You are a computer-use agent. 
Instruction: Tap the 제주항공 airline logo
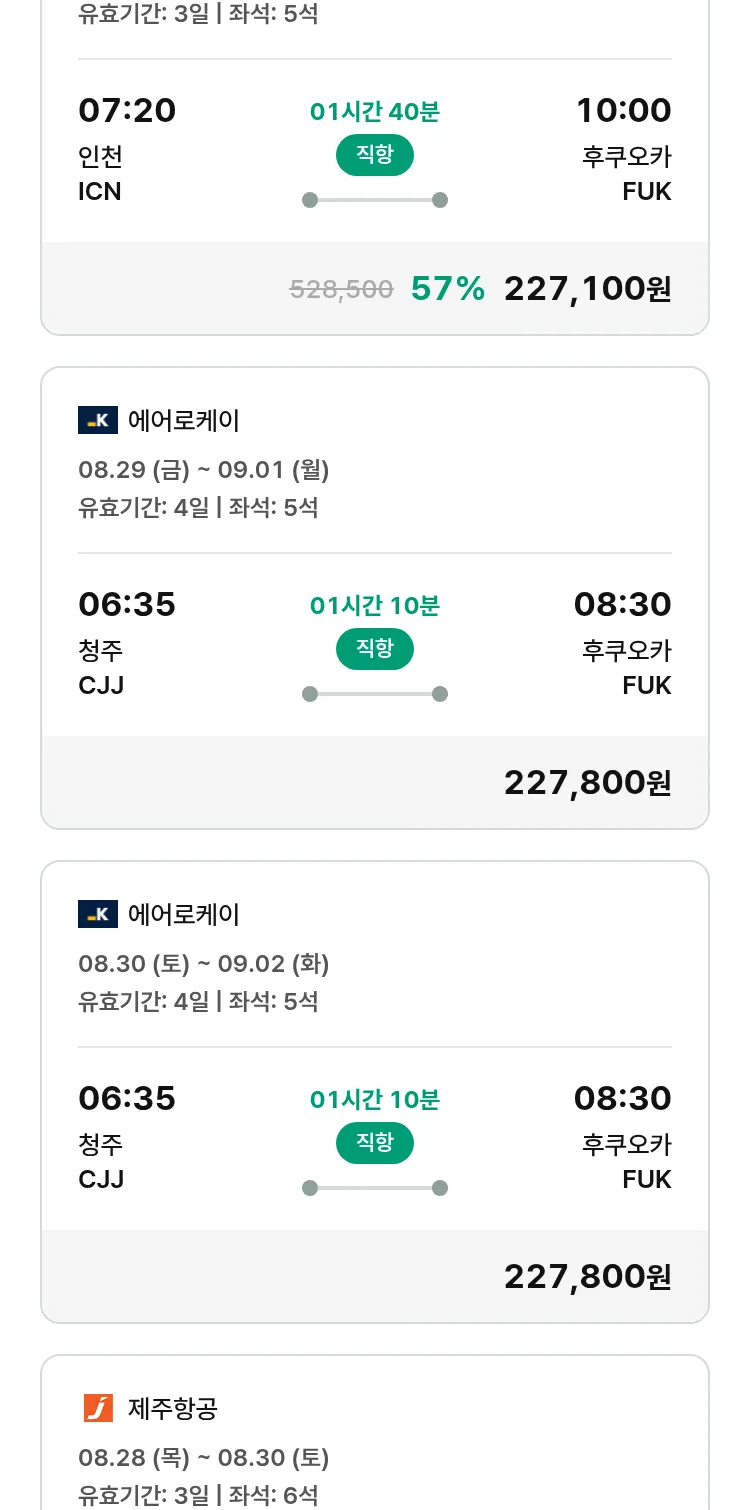point(98,1408)
